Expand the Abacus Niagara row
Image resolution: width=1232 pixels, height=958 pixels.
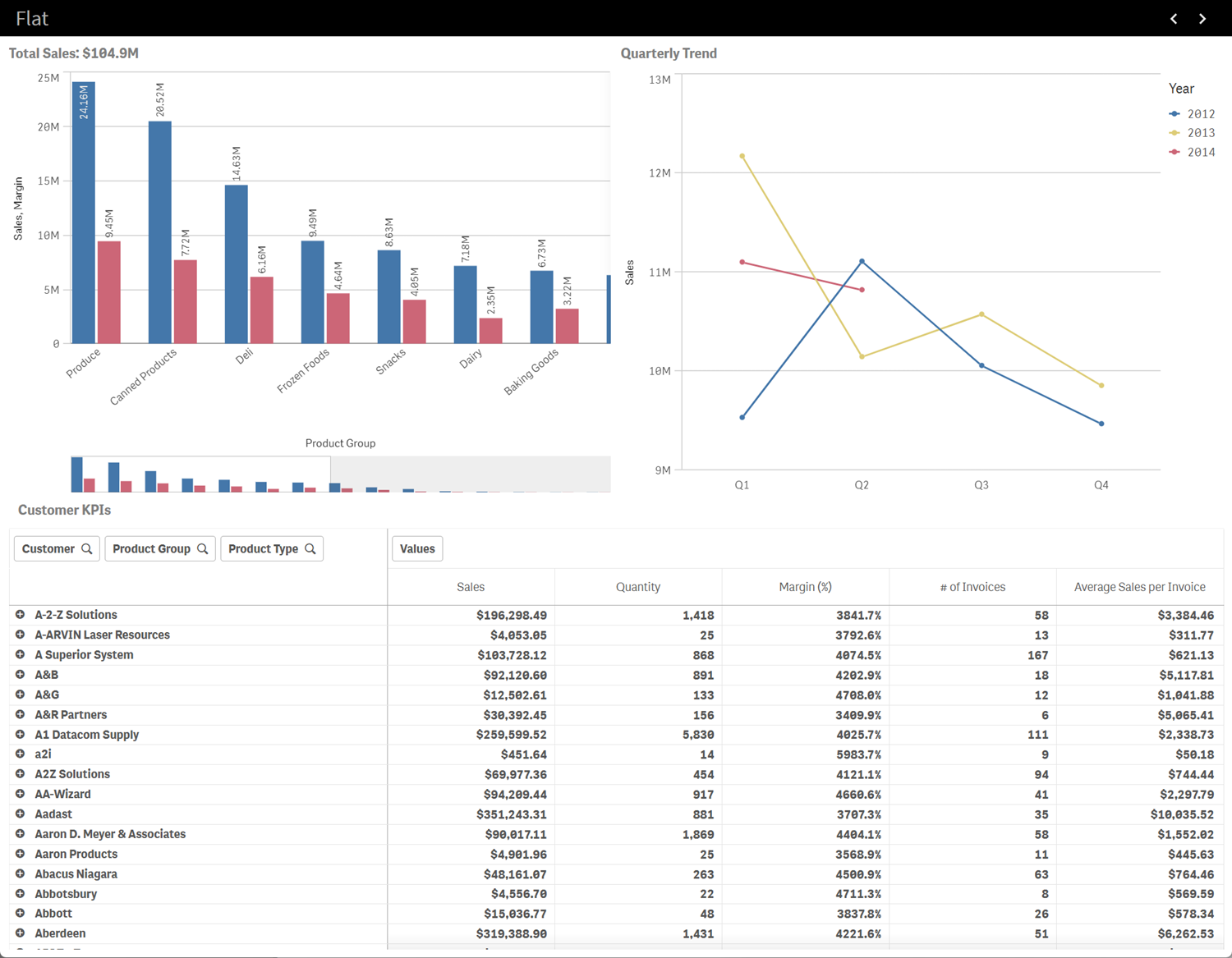pos(21,873)
